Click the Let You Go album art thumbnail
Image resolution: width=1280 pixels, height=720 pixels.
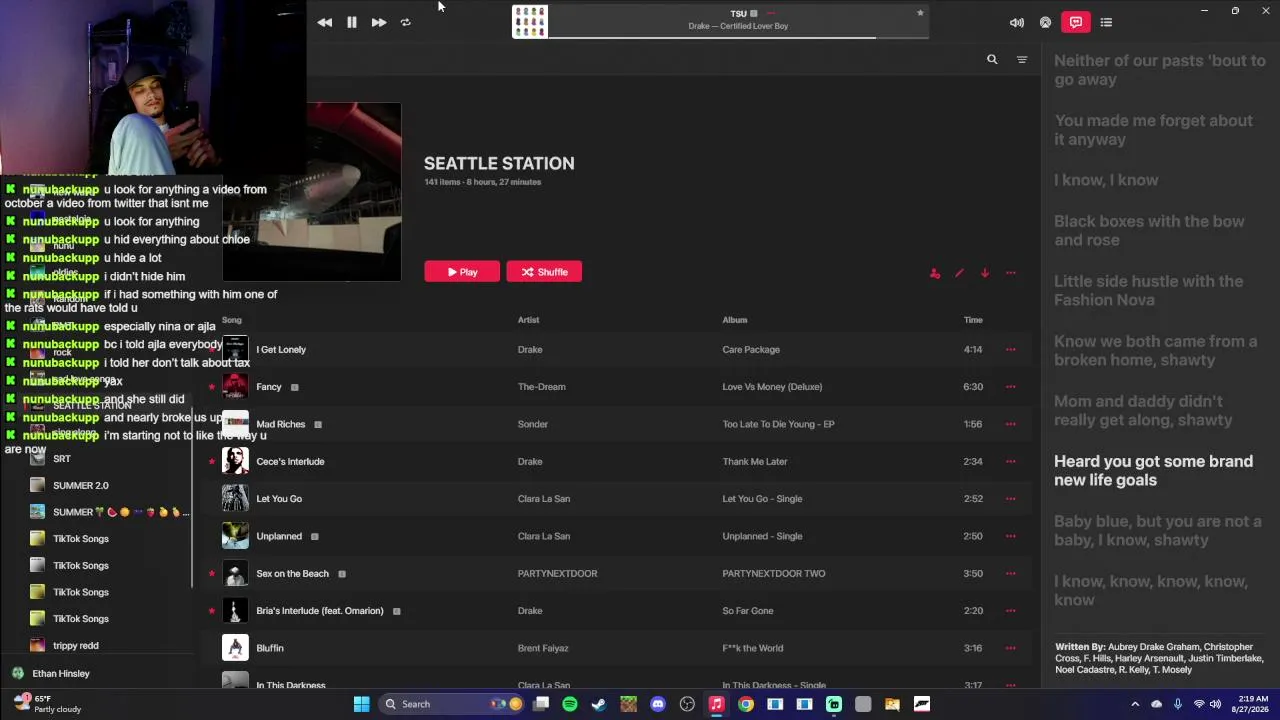235,499
